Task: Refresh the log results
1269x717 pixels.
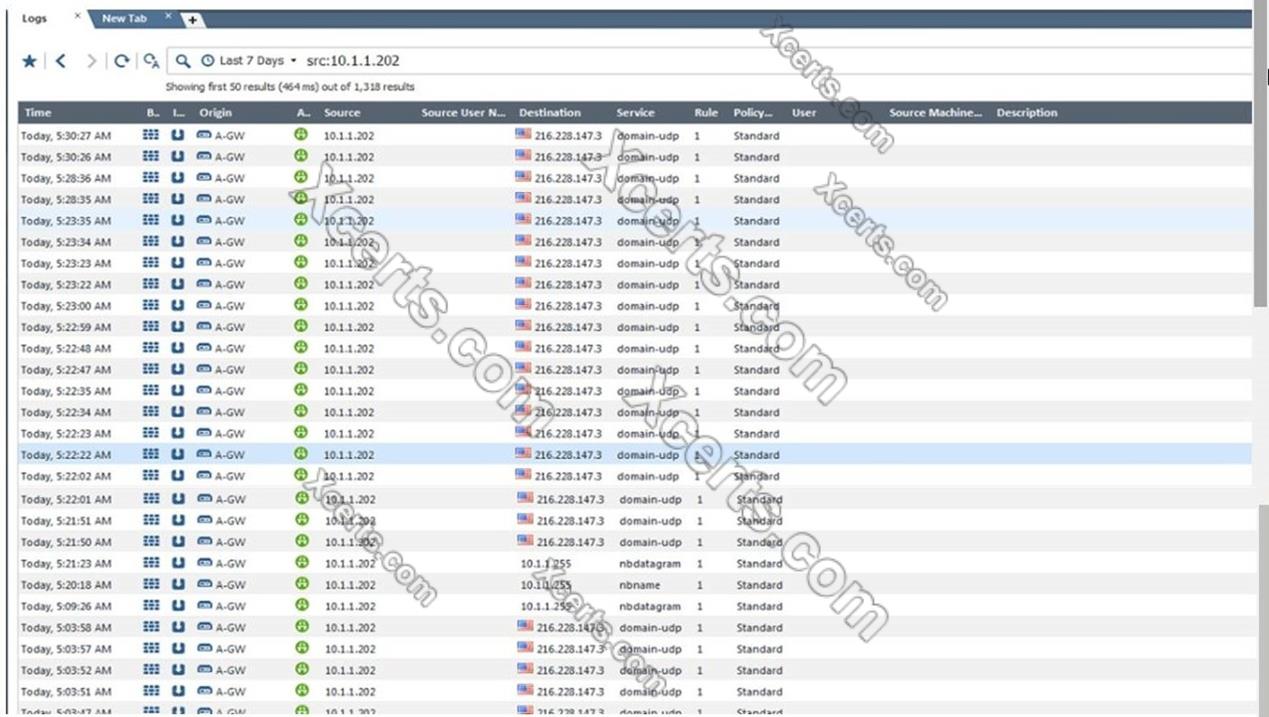Action: pos(121,61)
